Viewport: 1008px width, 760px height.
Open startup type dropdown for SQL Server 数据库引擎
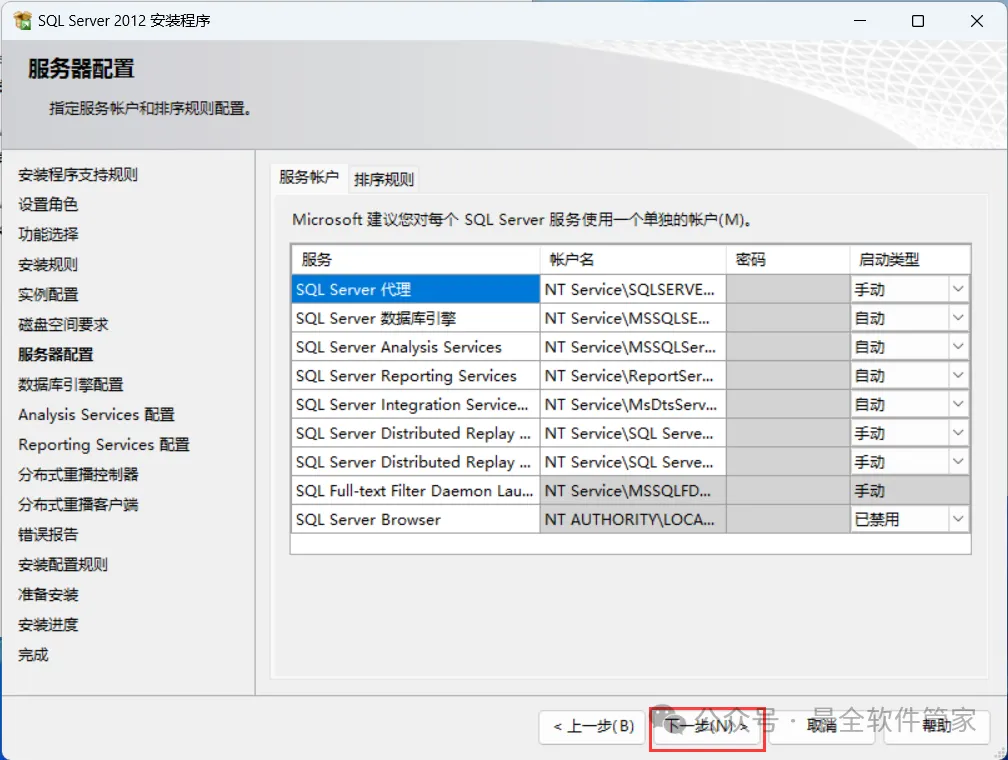coord(958,318)
